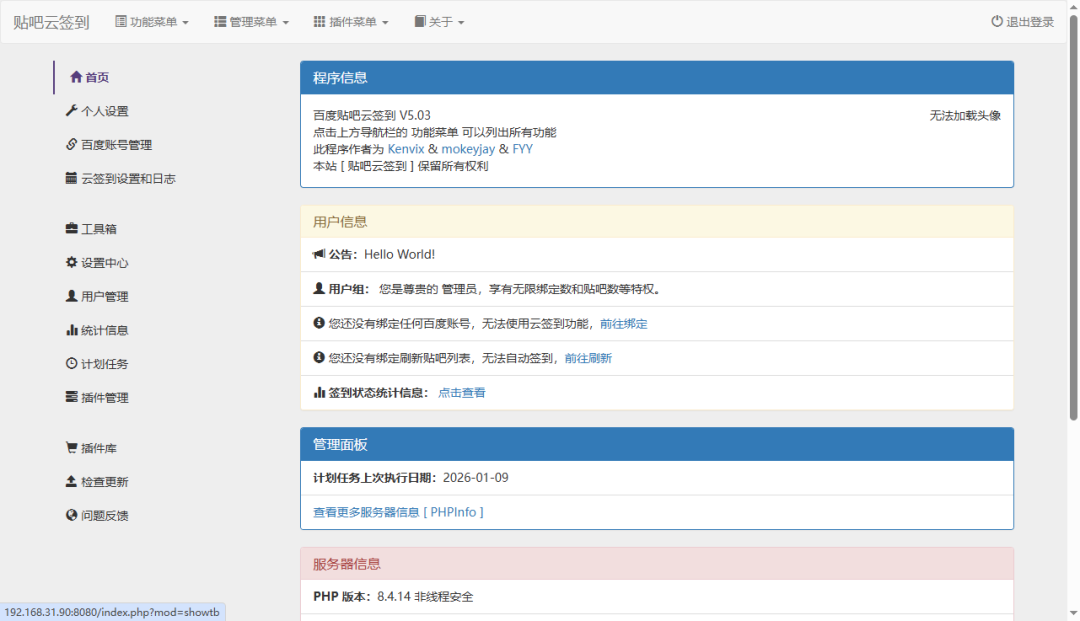
Task: Click the link icon for 百度账号管理
Action: pyautogui.click(x=71, y=145)
